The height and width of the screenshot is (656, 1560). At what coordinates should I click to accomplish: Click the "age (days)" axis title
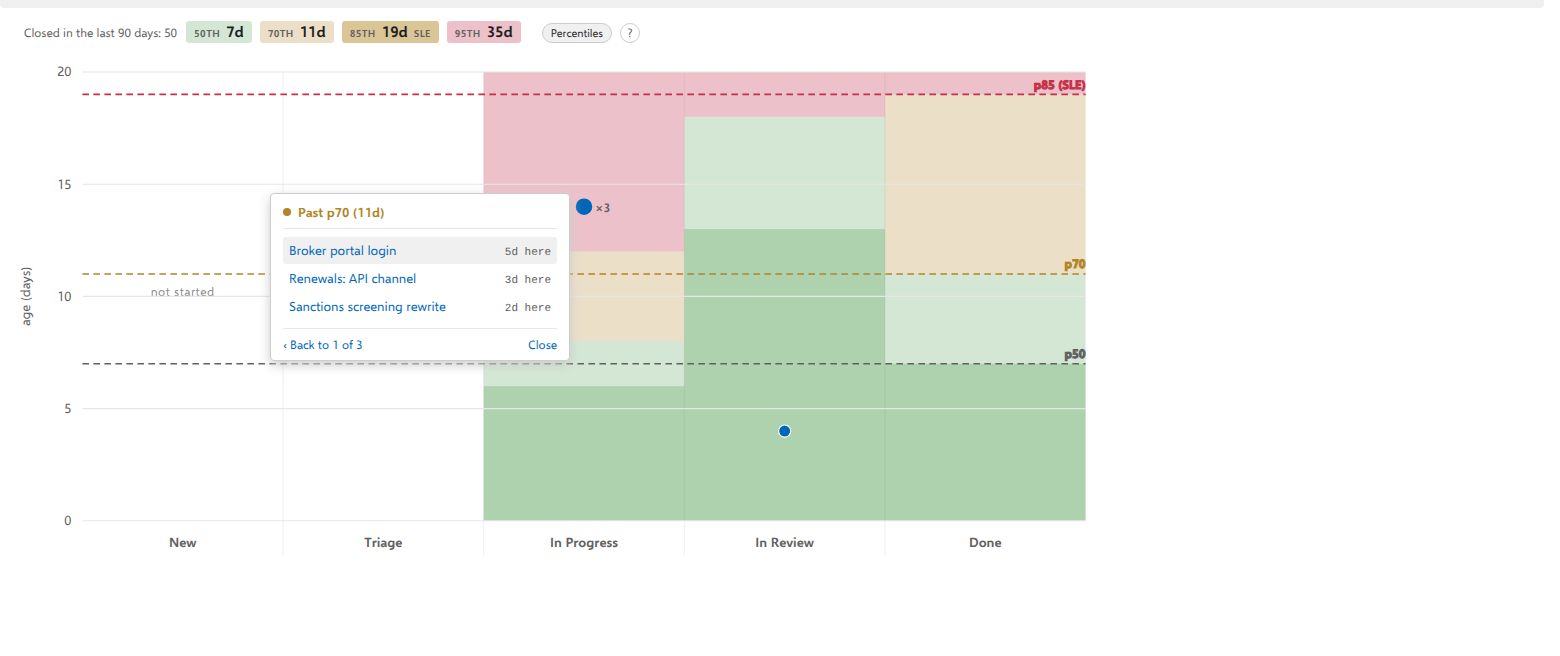pyautogui.click(x=26, y=296)
